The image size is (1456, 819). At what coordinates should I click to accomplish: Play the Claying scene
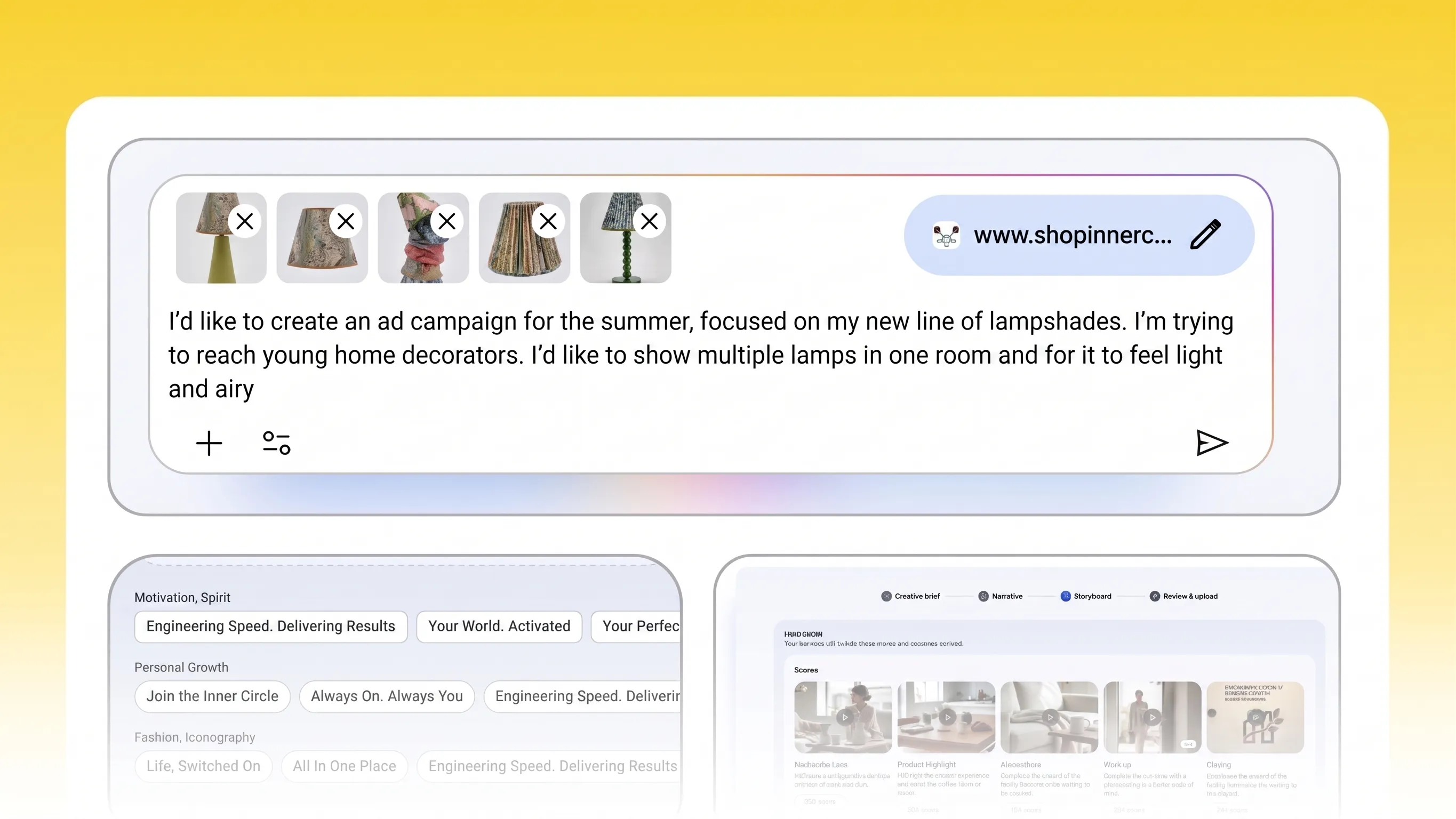[x=1255, y=717]
